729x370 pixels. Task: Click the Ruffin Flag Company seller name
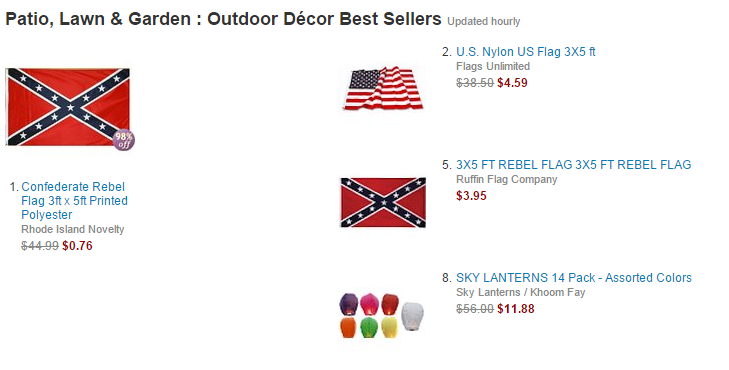click(x=506, y=179)
